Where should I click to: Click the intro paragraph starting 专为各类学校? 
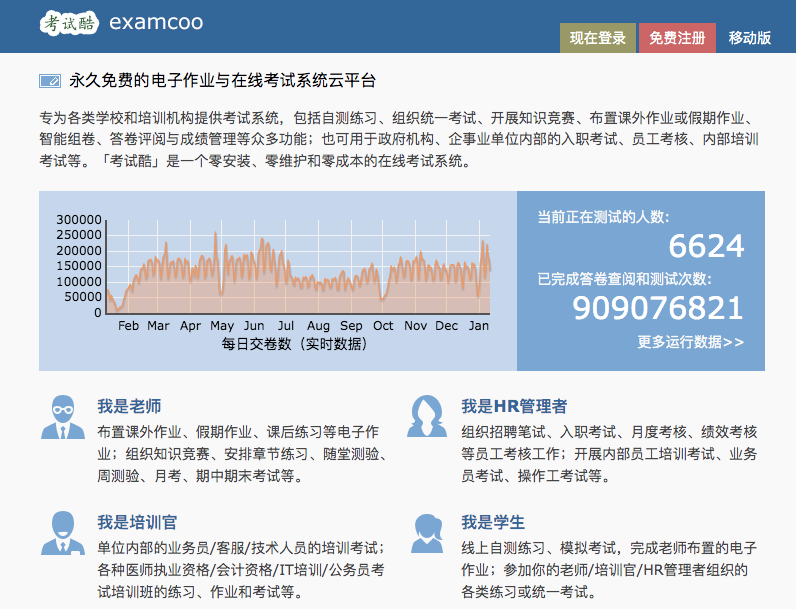pos(399,140)
